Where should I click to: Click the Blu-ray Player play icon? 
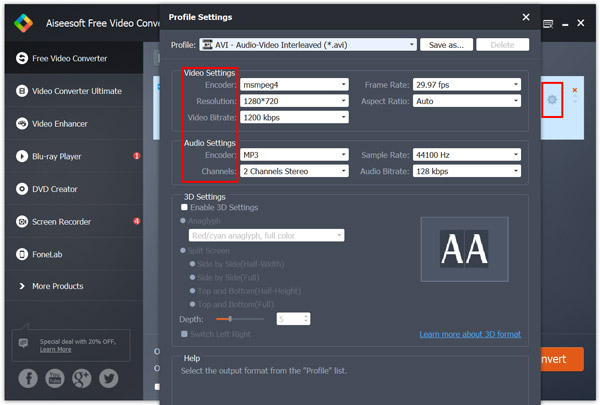pyautogui.click(x=22, y=156)
